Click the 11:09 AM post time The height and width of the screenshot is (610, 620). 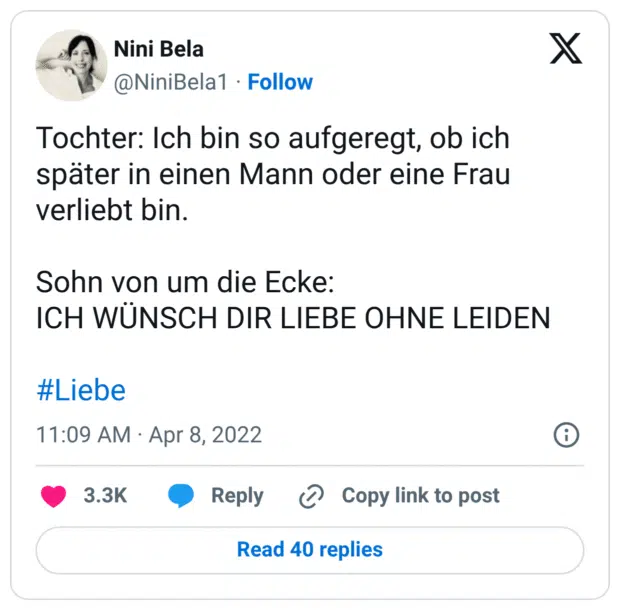coord(83,435)
